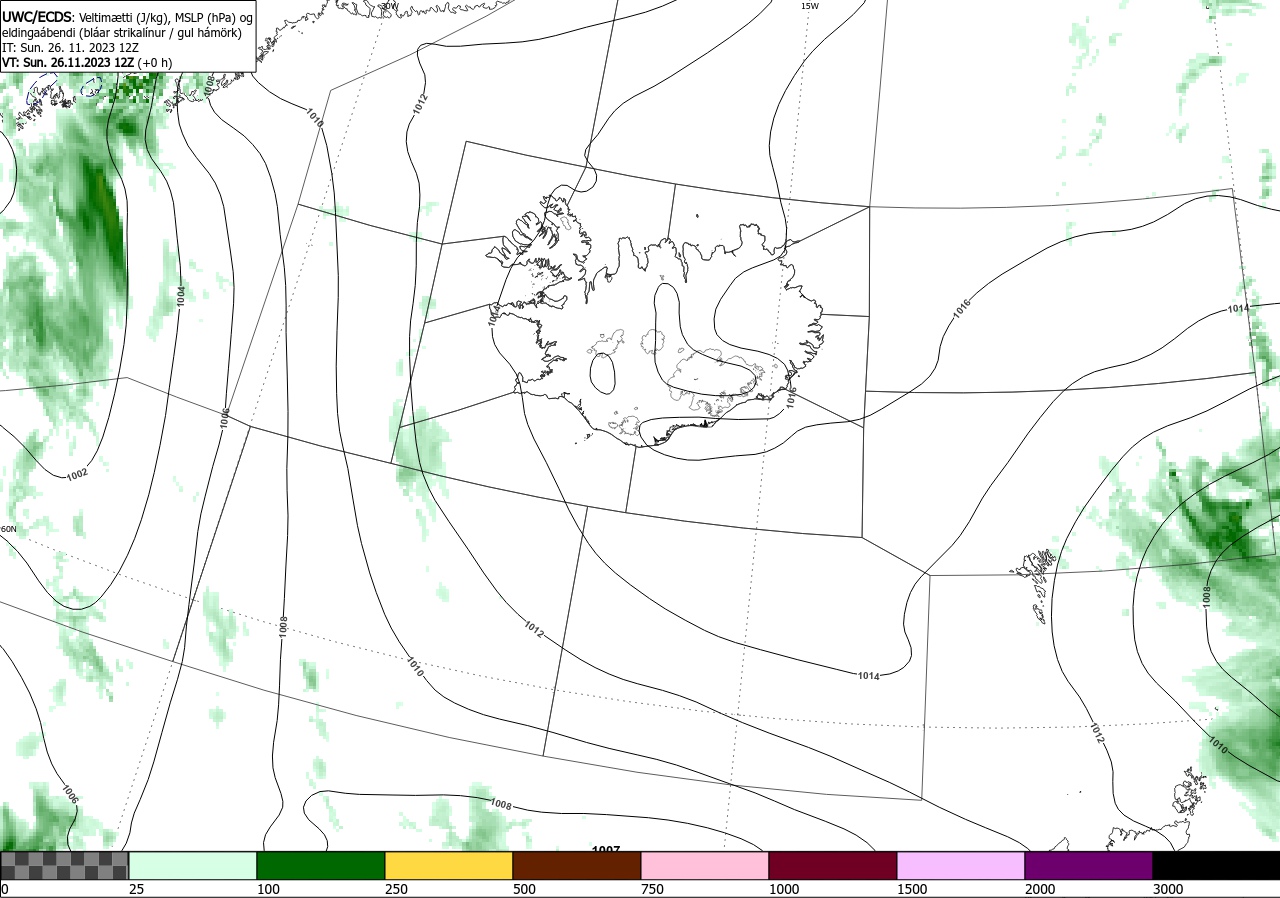Click the '1007' pressure value above the legend
The height and width of the screenshot is (898, 1280).
606,850
